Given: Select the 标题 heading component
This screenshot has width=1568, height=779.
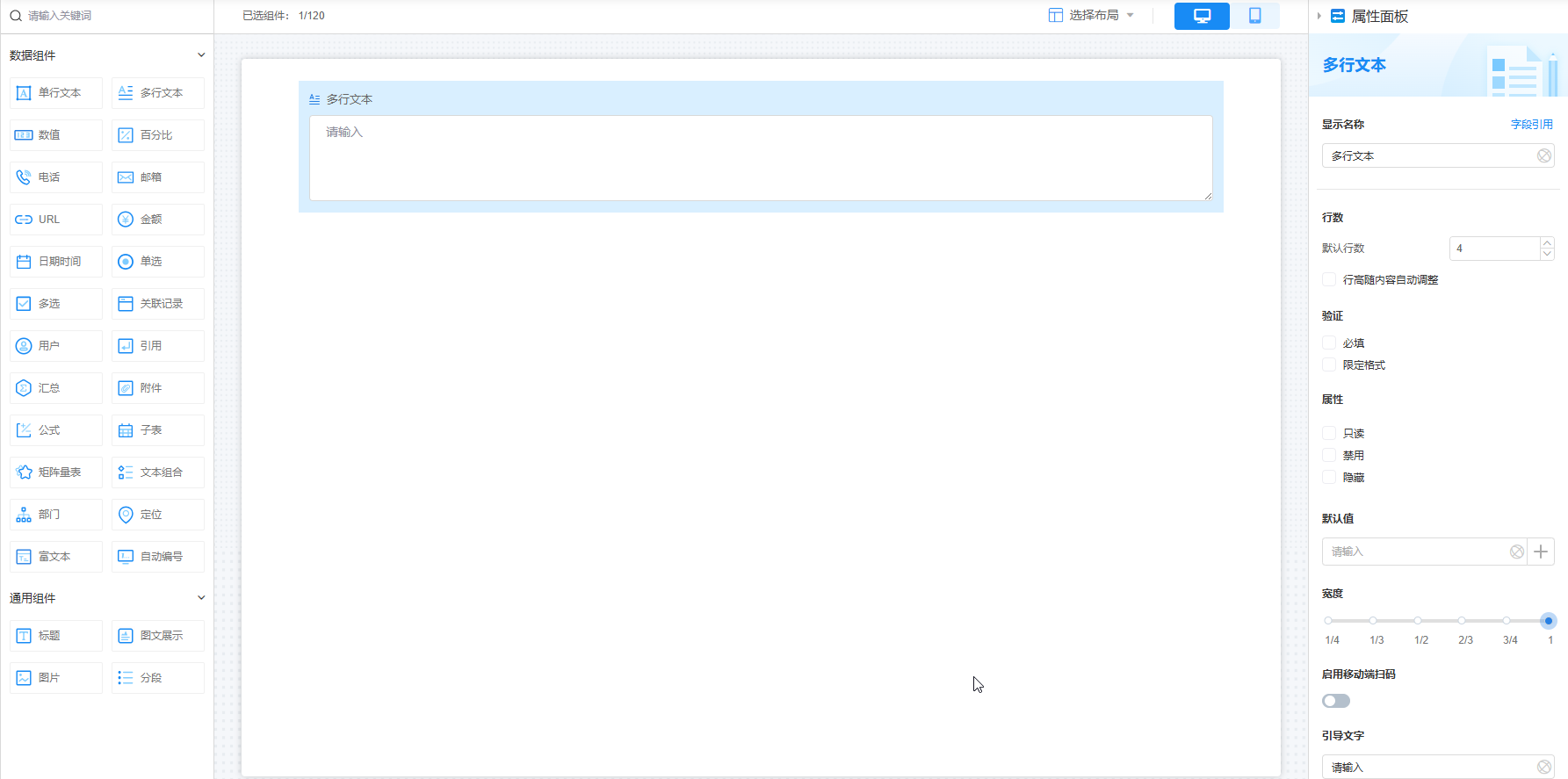Looking at the screenshot, I should [x=56, y=636].
